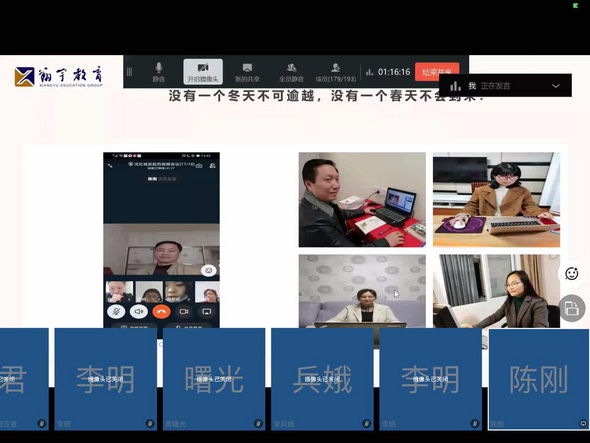Screen dimensions: 590x443
Task: Click mic-muted icon on 曙光 tile
Action: click(258, 423)
